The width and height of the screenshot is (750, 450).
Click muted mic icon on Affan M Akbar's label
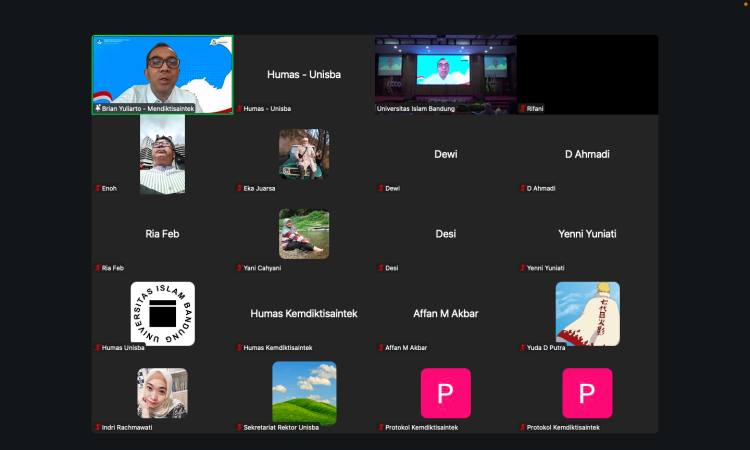tap(381, 348)
